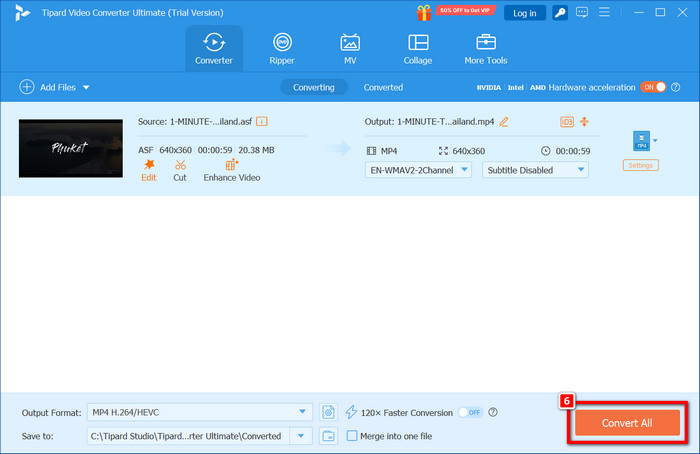
Task: Switch to the Collage tab
Action: point(418,49)
